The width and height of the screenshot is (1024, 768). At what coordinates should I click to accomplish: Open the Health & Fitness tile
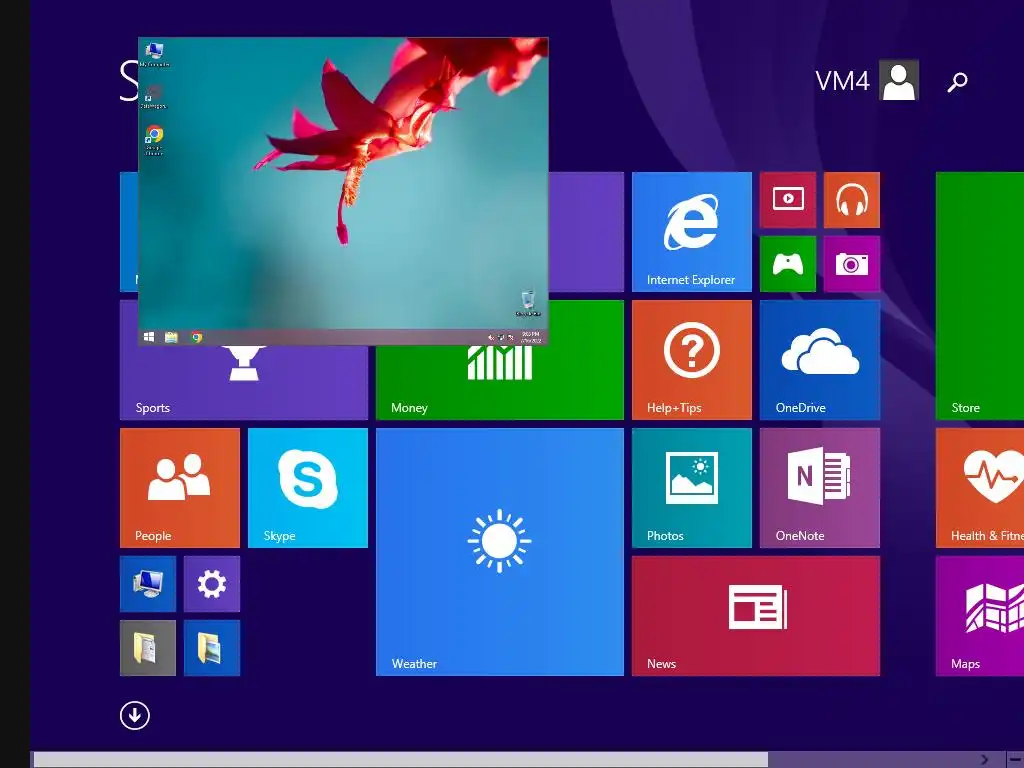pyautogui.click(x=980, y=488)
